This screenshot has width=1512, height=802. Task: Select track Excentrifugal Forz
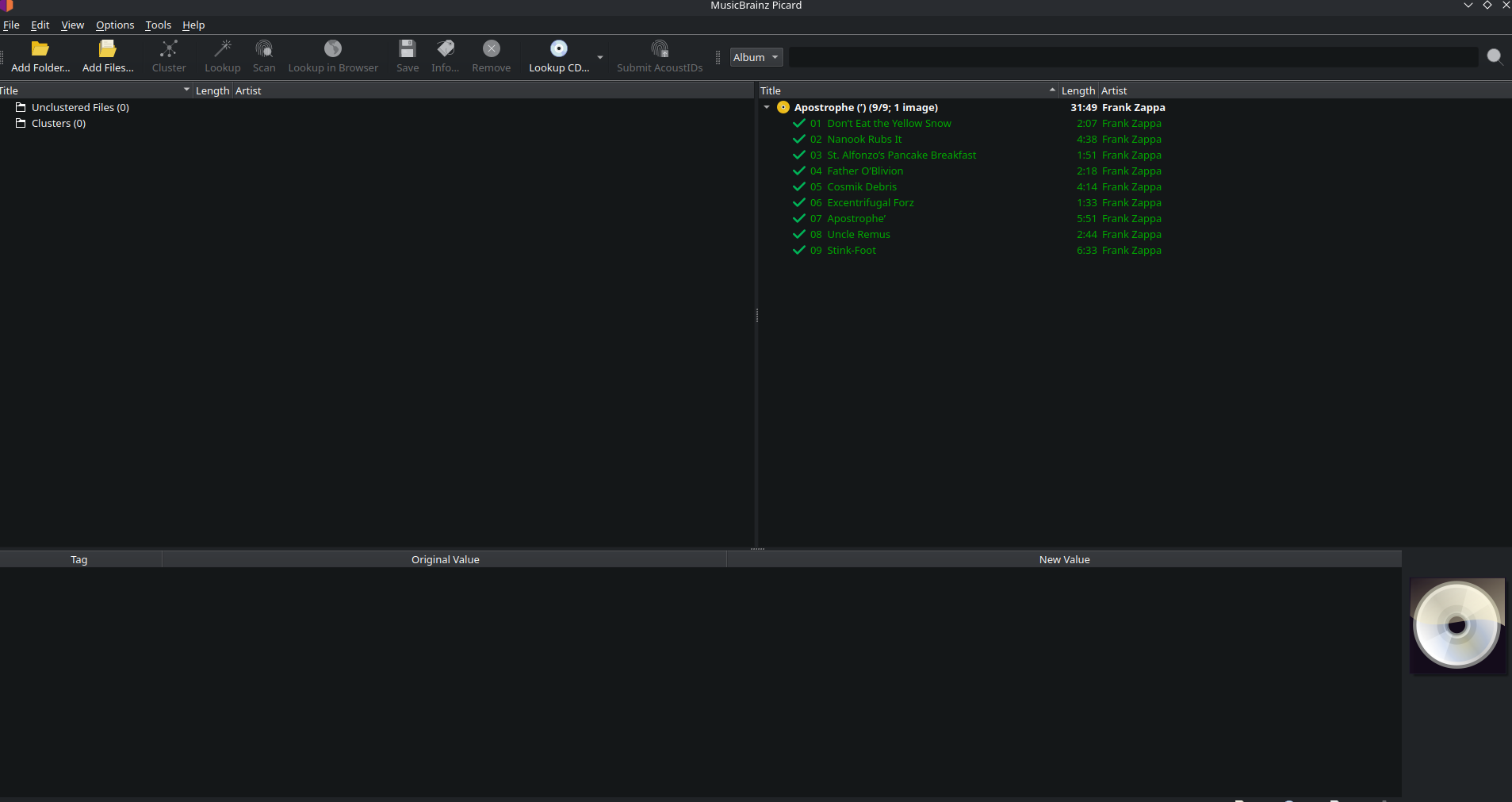coord(871,202)
